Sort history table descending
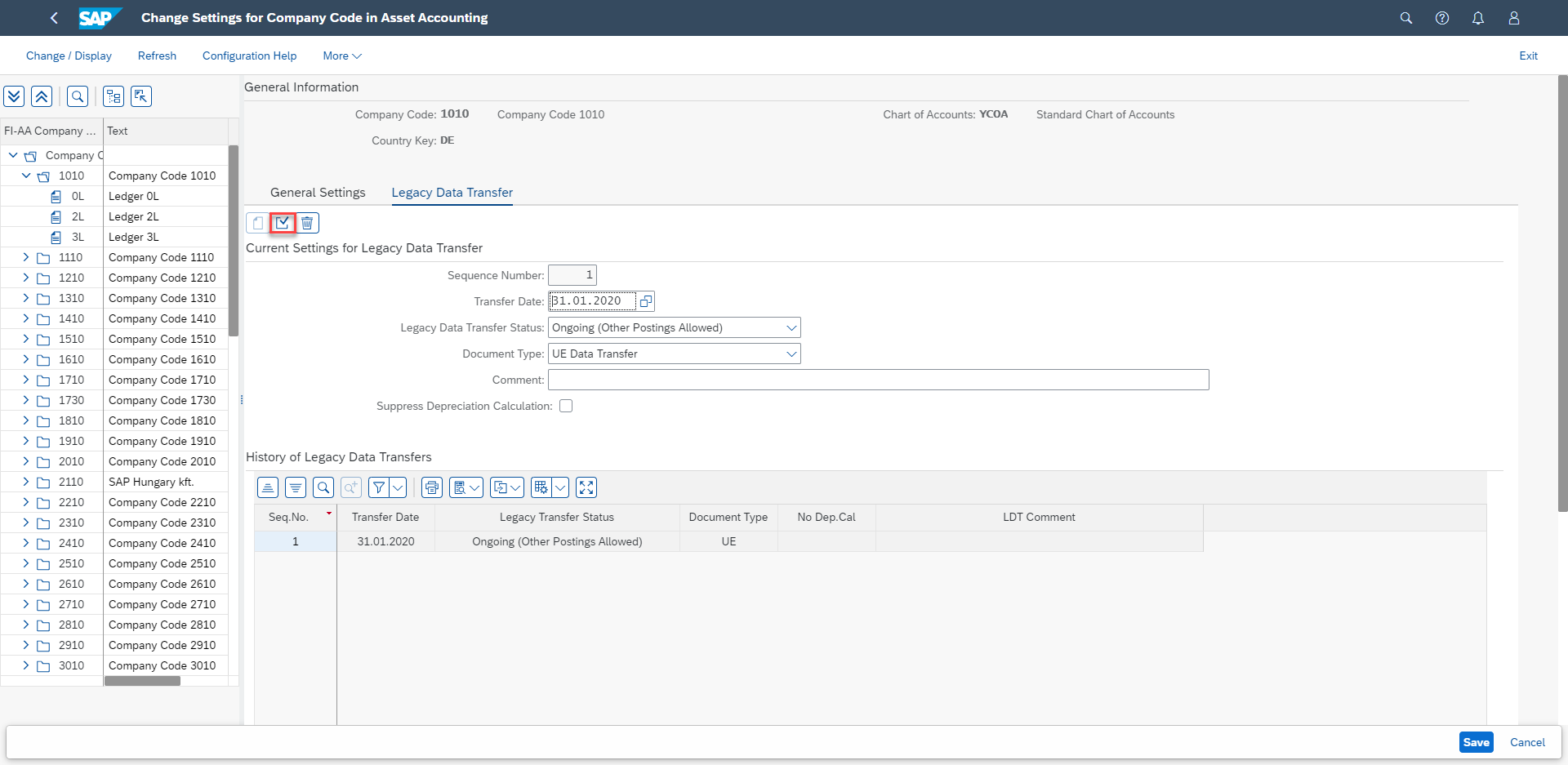 (x=296, y=487)
